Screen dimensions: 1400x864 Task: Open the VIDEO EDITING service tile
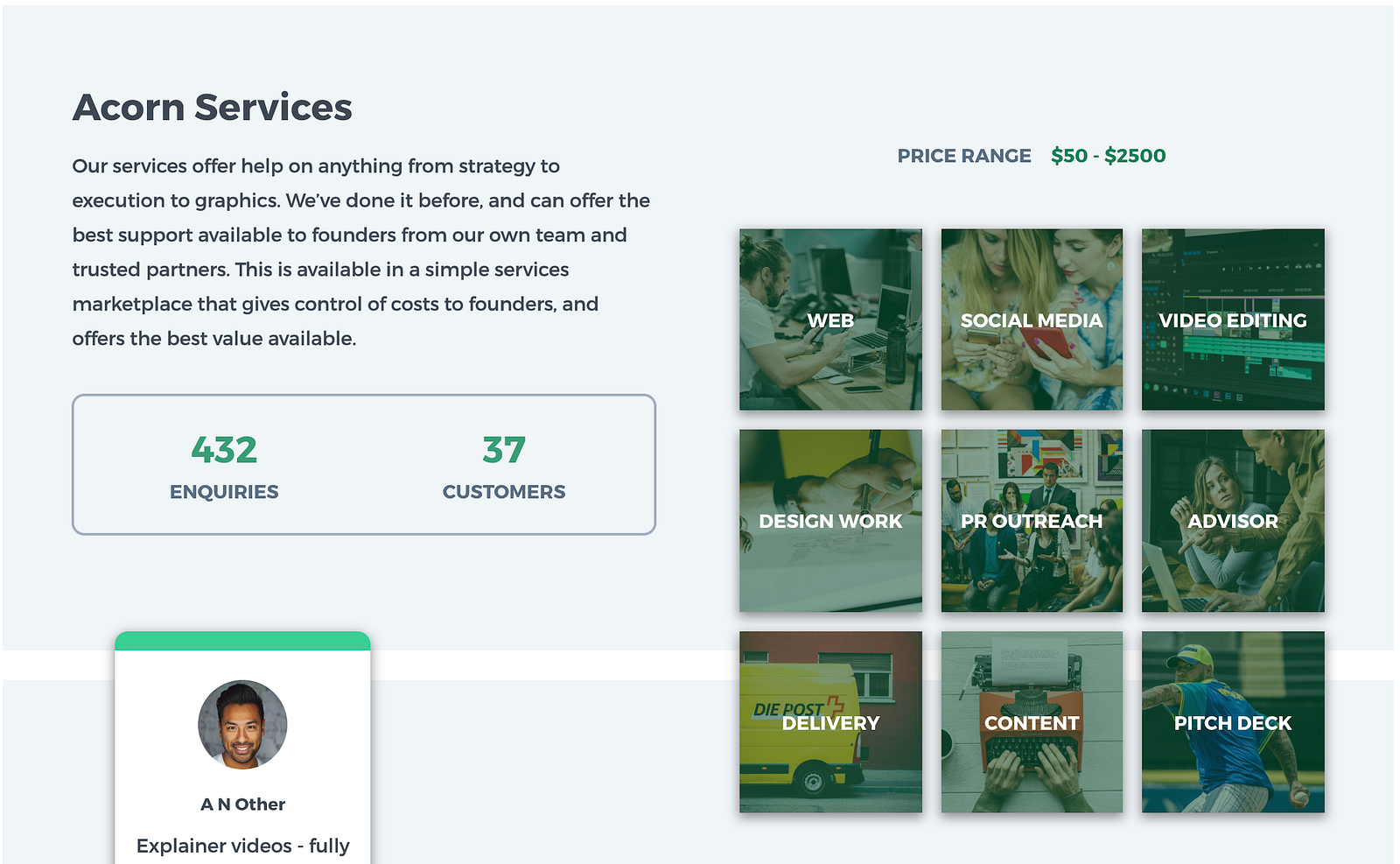click(1233, 320)
